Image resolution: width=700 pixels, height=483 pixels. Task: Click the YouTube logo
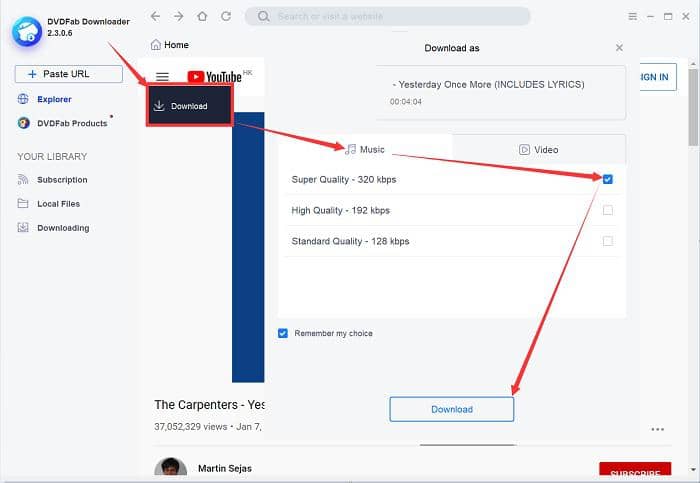pyautogui.click(x=215, y=77)
